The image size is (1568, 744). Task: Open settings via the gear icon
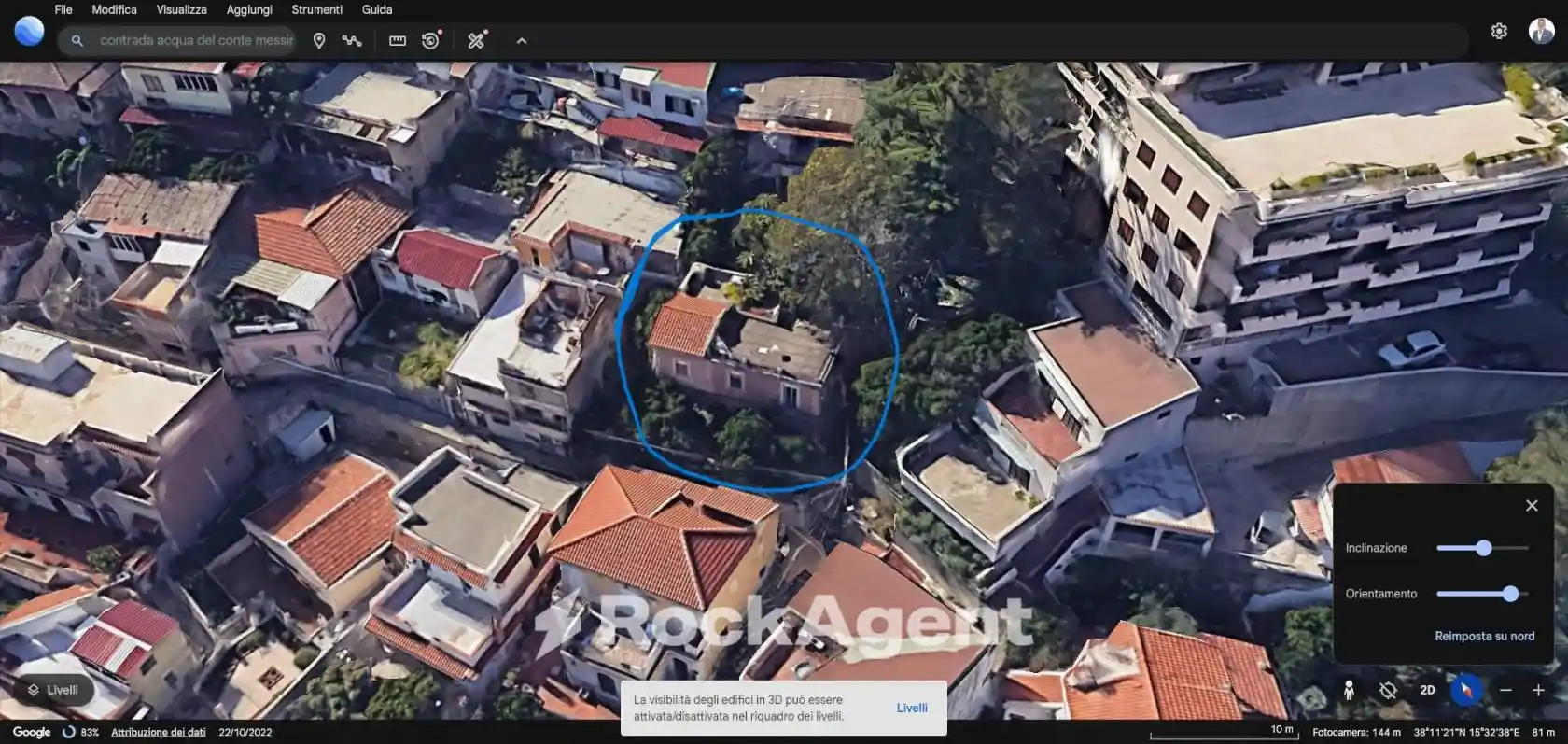1499,31
